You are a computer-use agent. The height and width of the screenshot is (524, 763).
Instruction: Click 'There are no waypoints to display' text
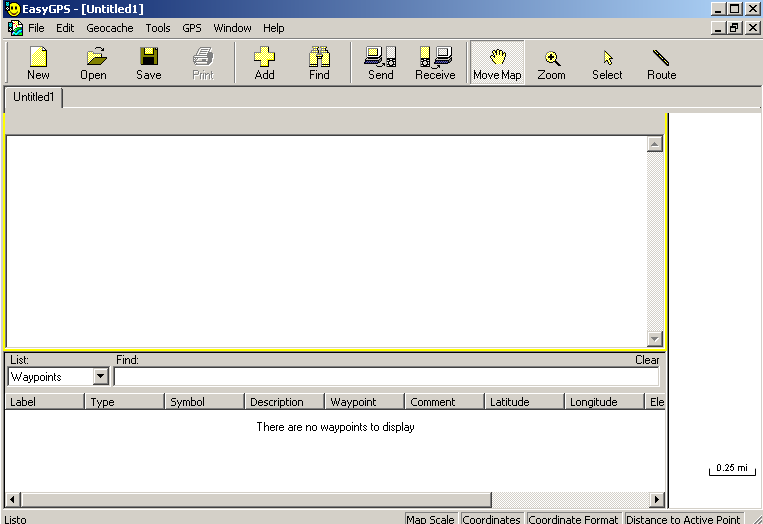tap(335, 427)
